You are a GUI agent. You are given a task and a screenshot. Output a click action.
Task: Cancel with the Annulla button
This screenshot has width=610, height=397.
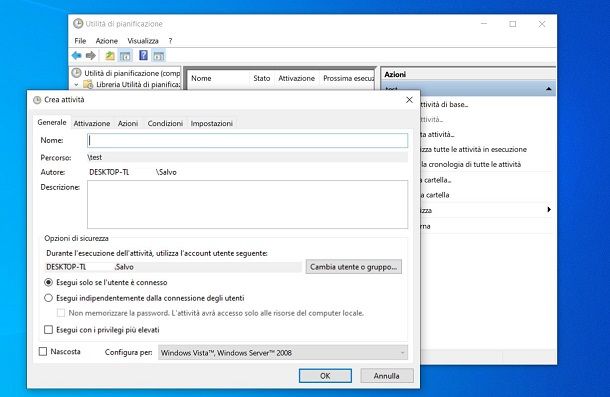387,376
